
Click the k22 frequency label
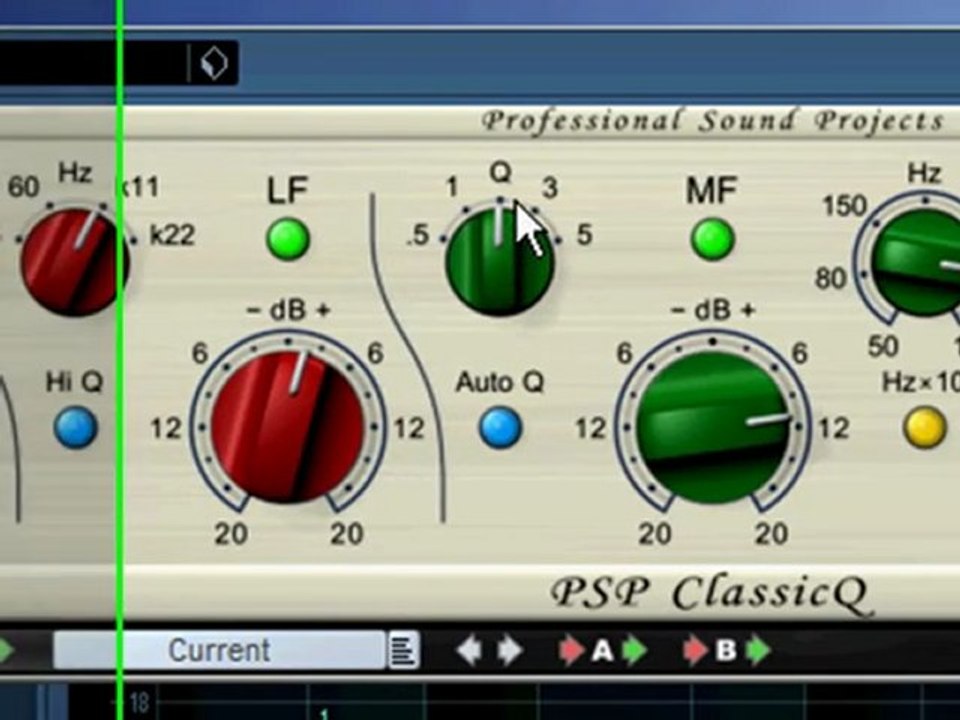click(172, 235)
